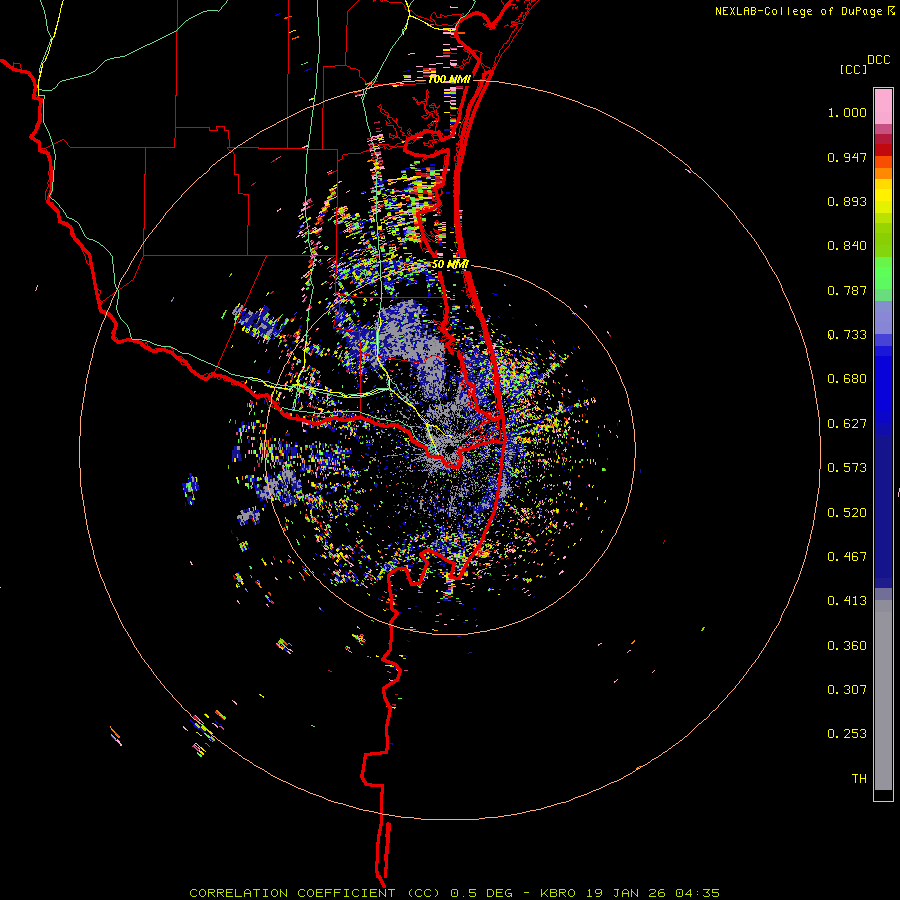900x900 pixels.
Task: Click the 0.893 scale value
Action: pos(847,201)
